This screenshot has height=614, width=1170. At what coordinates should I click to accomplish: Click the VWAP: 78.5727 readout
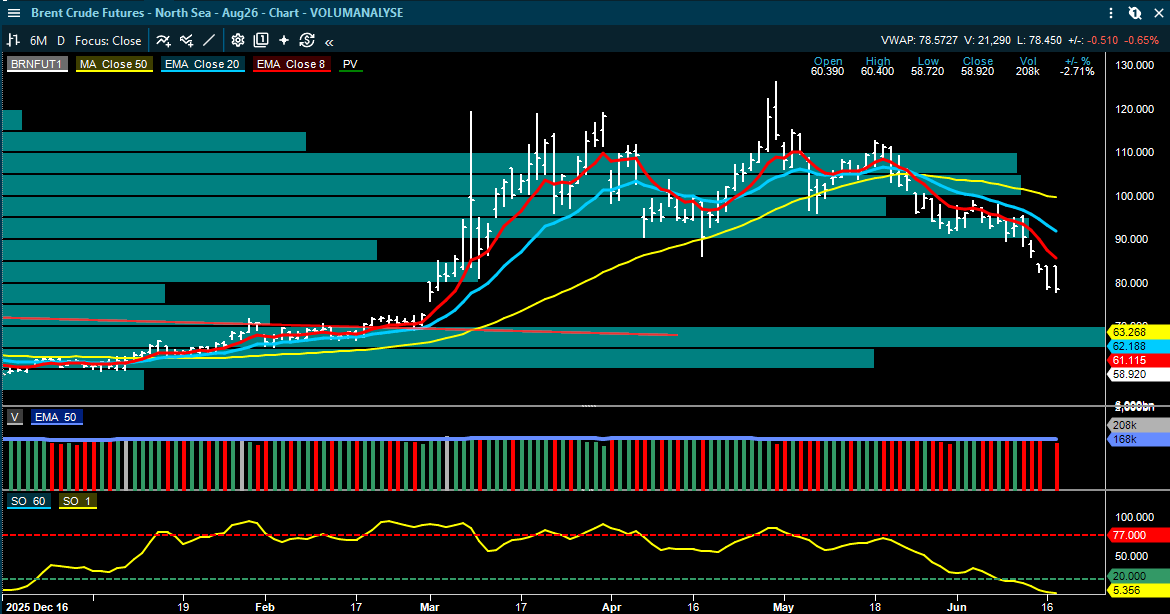click(919, 40)
